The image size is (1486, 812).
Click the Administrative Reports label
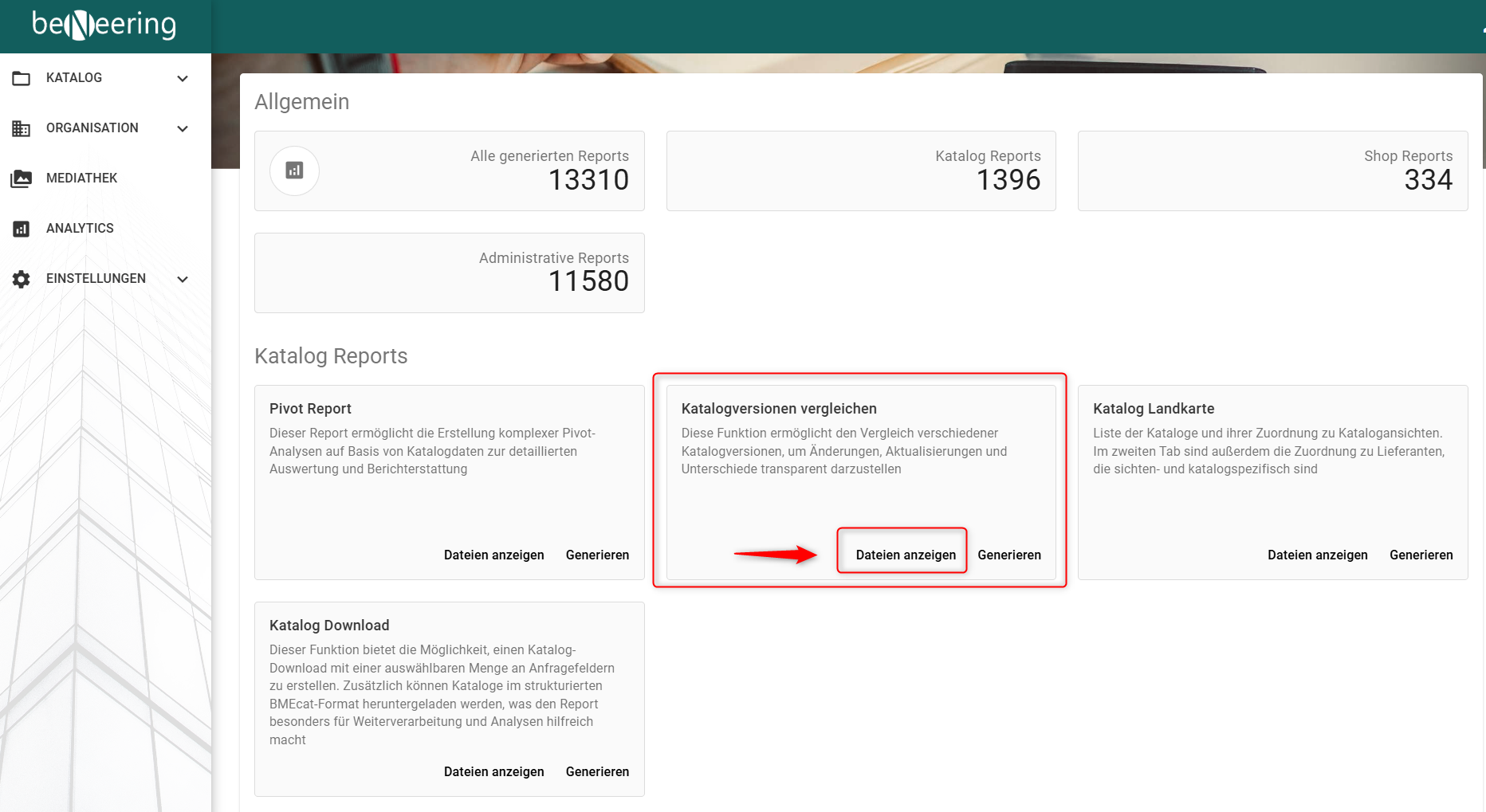554,258
